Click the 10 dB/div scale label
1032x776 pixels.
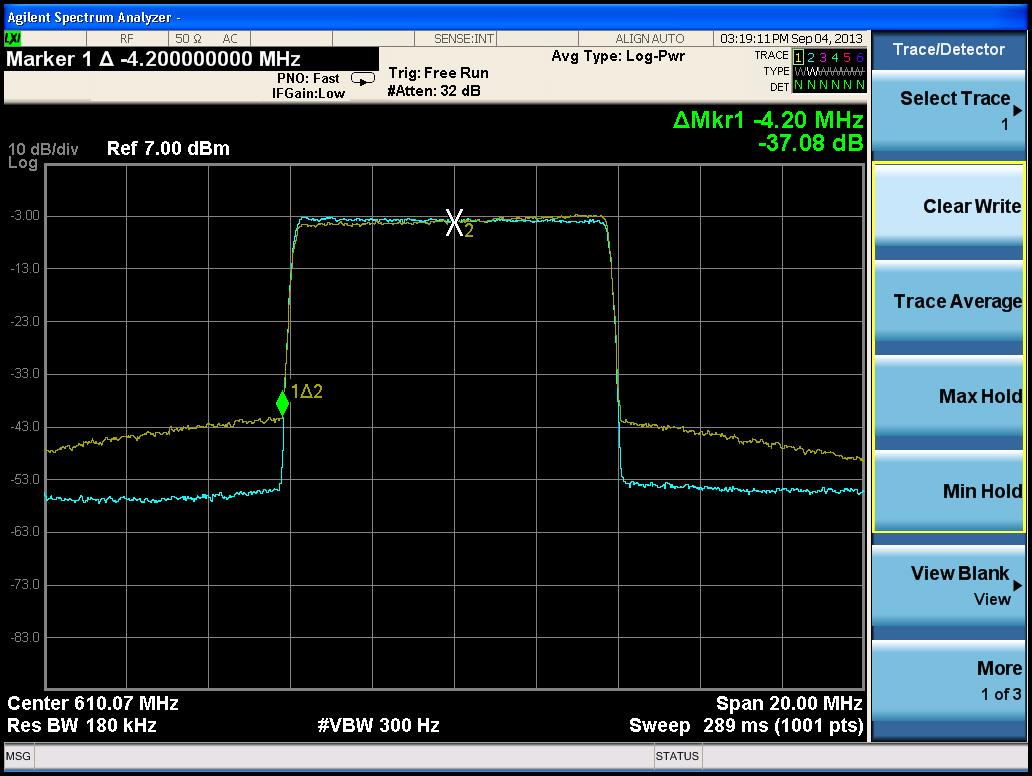coord(43,149)
